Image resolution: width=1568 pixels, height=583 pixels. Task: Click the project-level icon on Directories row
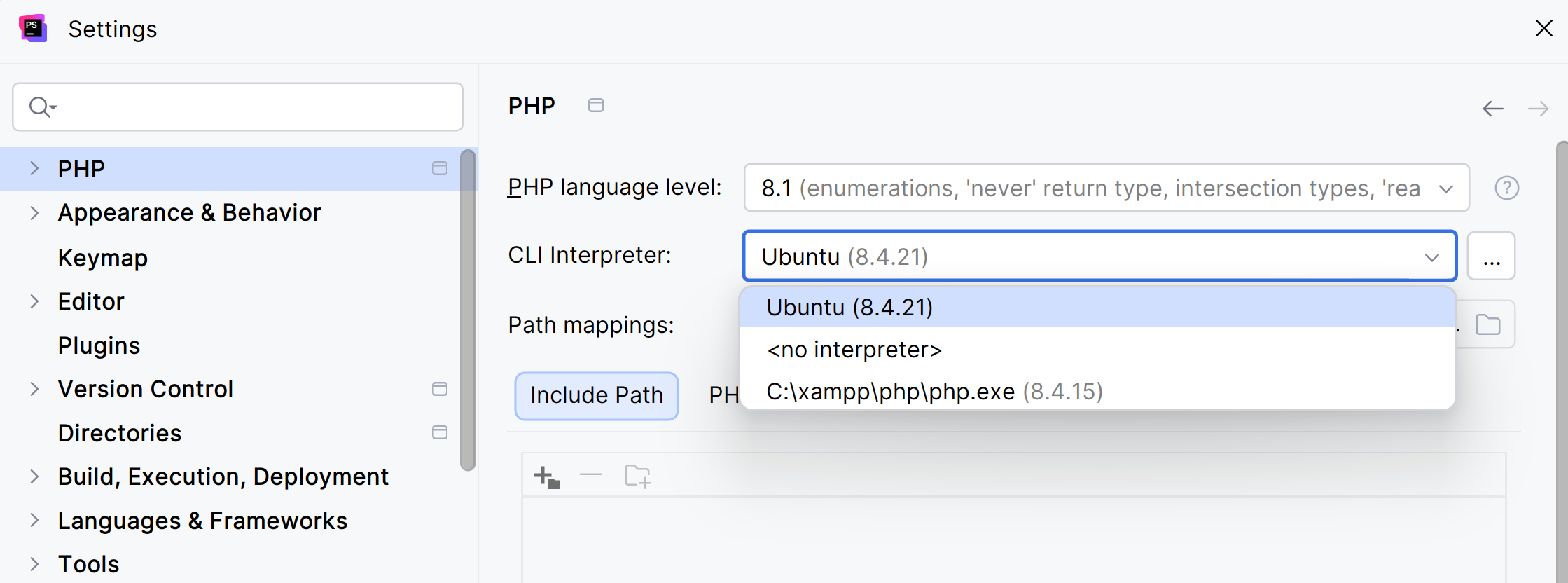pos(440,432)
